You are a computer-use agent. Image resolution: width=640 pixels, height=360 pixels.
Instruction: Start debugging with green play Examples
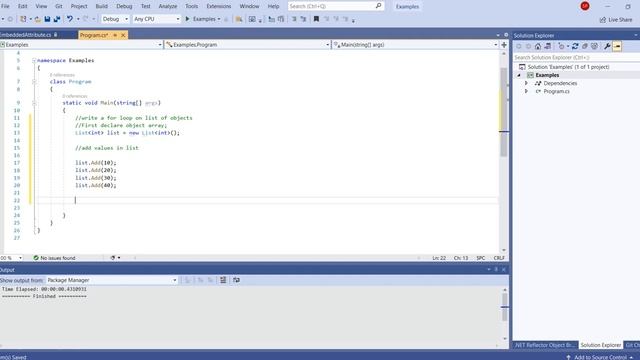click(202, 19)
